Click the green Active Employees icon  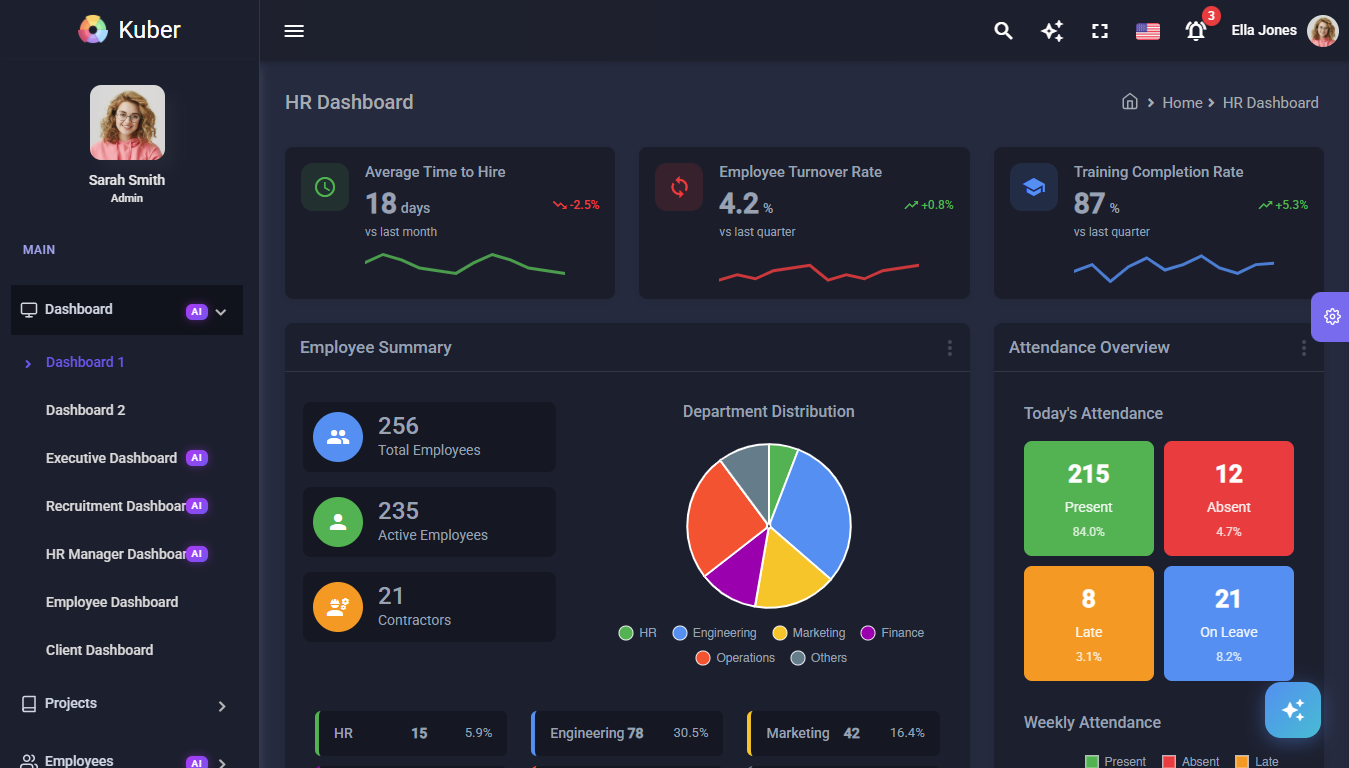(x=338, y=522)
